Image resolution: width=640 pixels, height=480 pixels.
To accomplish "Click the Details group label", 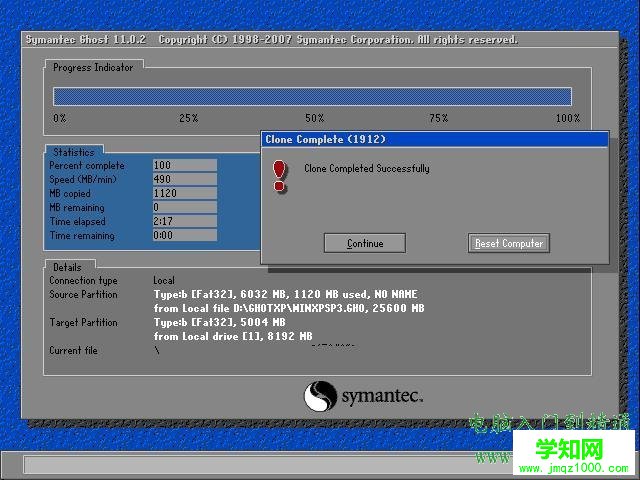I will point(67,267).
